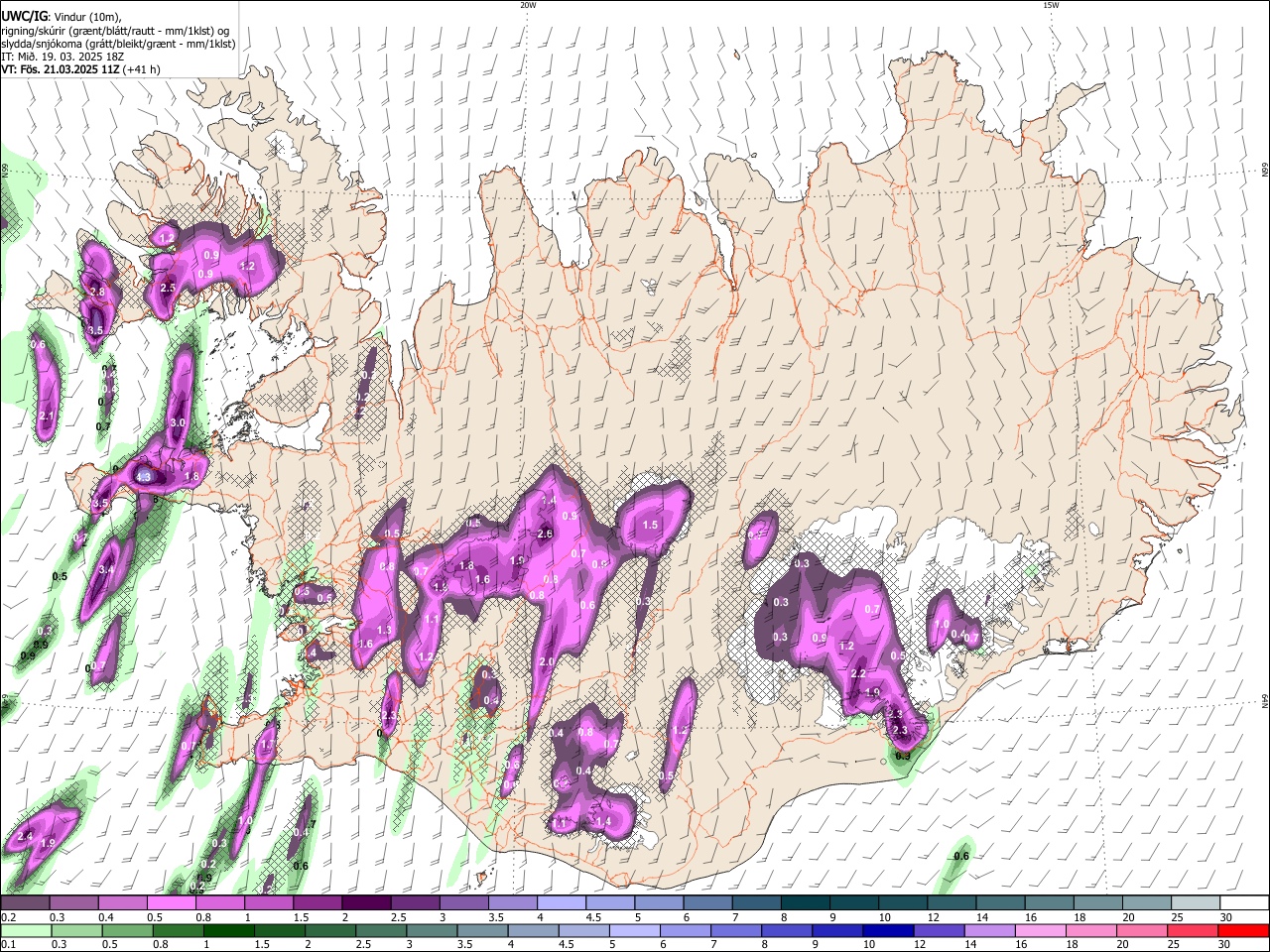Select the top legend swatch between 0.2 and 0.3
Image resolution: width=1270 pixels, height=952 pixels.
pos(25,902)
